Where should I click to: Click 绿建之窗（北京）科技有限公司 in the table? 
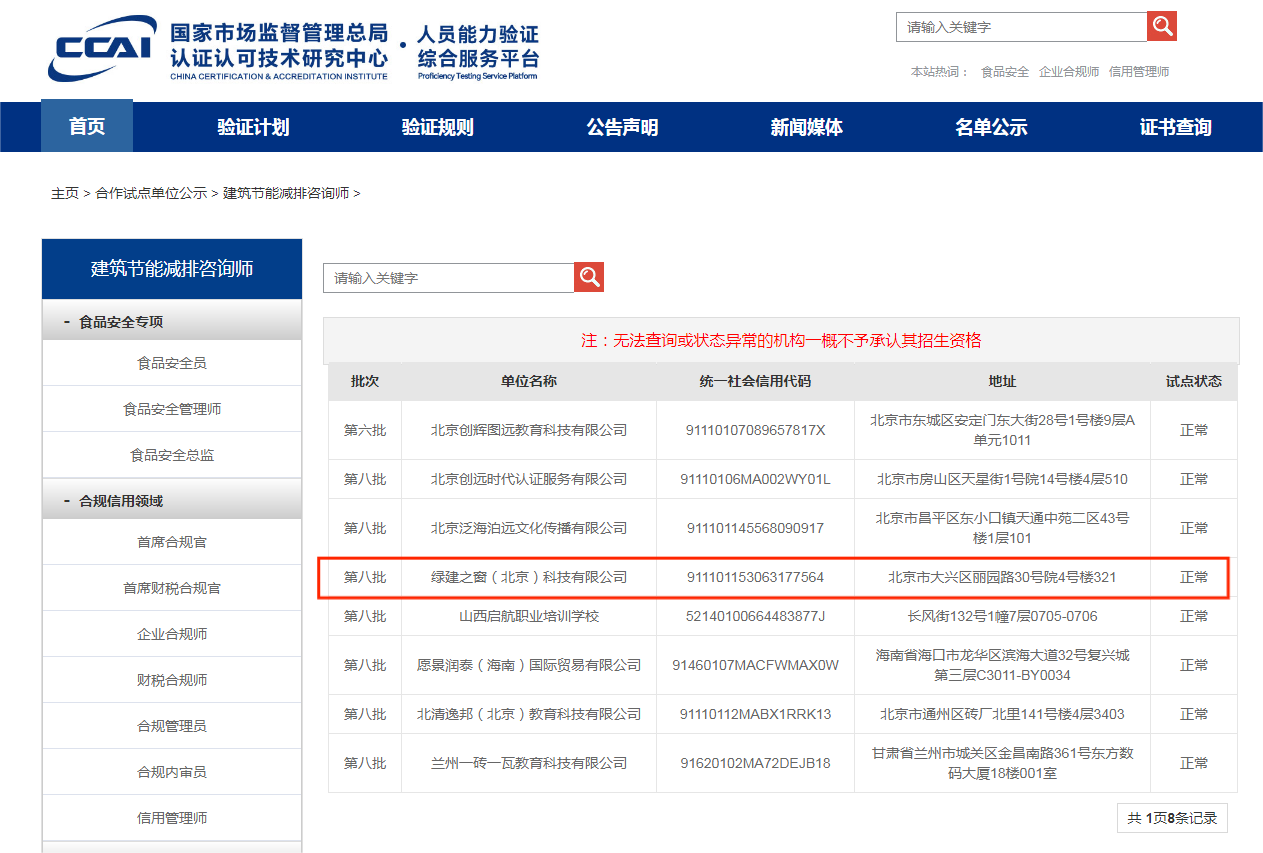click(x=529, y=577)
